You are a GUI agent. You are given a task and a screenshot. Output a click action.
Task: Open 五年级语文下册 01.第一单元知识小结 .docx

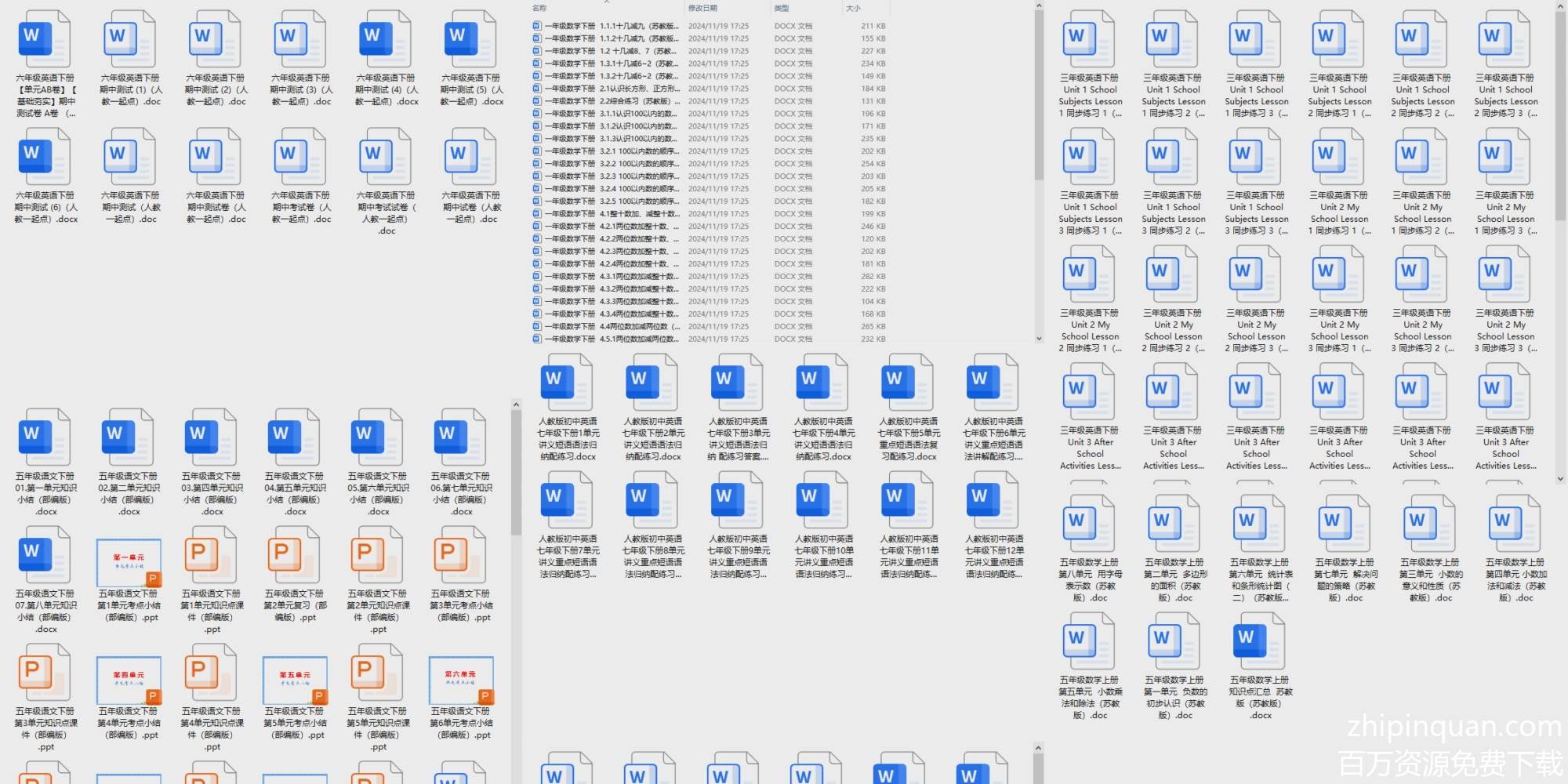click(45, 463)
